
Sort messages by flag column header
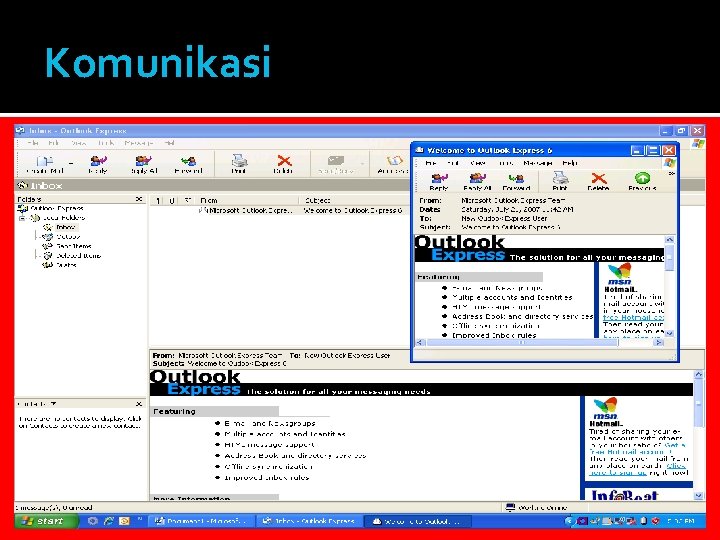point(187,201)
